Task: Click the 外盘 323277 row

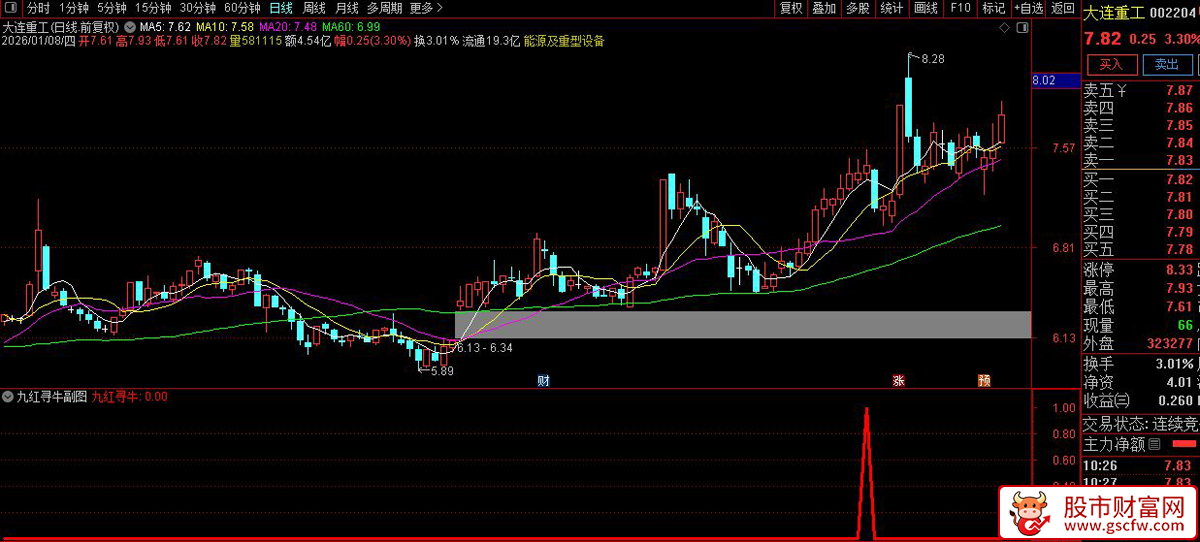Action: tap(1140, 344)
